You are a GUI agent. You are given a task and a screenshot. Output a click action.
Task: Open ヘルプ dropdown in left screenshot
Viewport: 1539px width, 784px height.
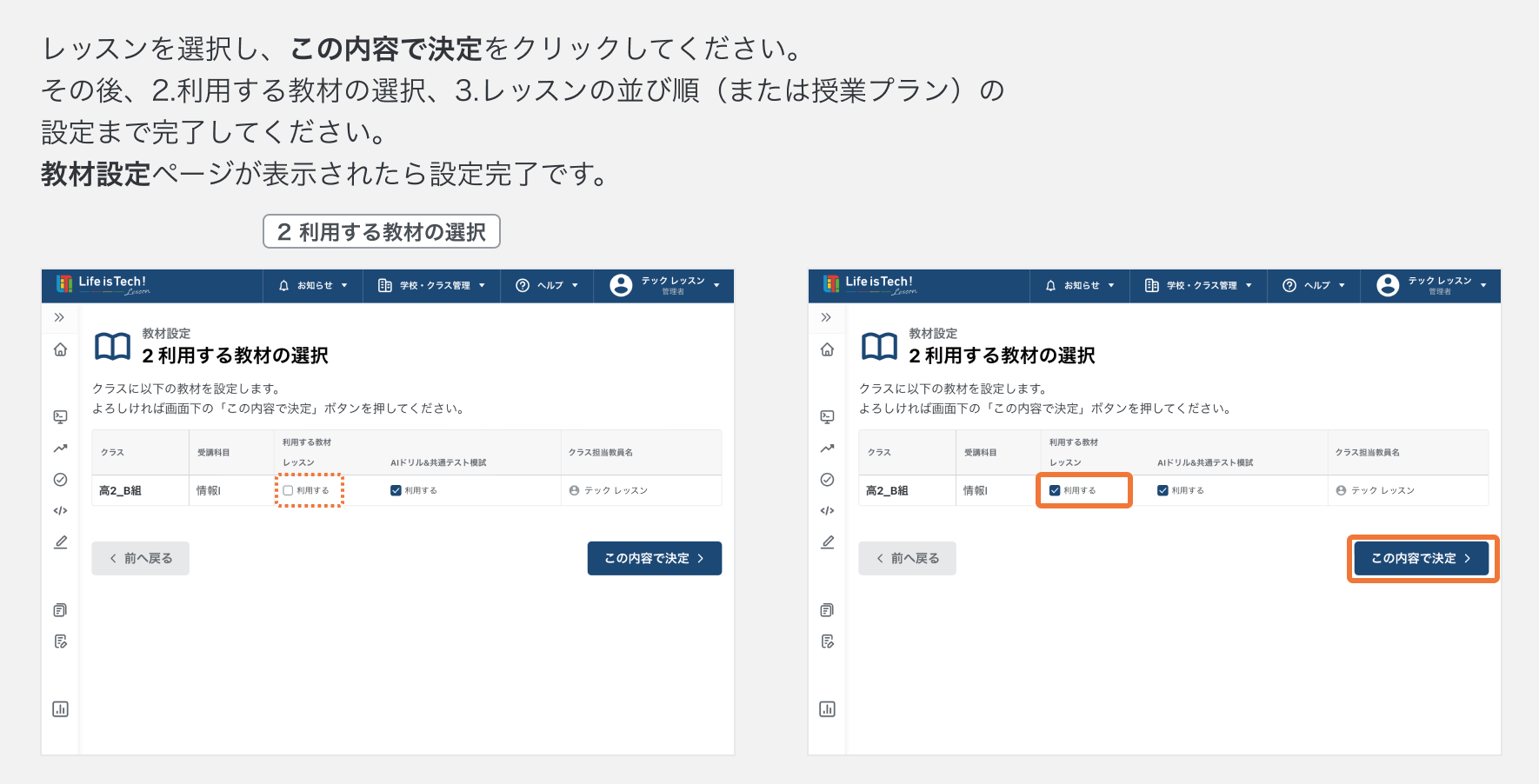[x=547, y=285]
